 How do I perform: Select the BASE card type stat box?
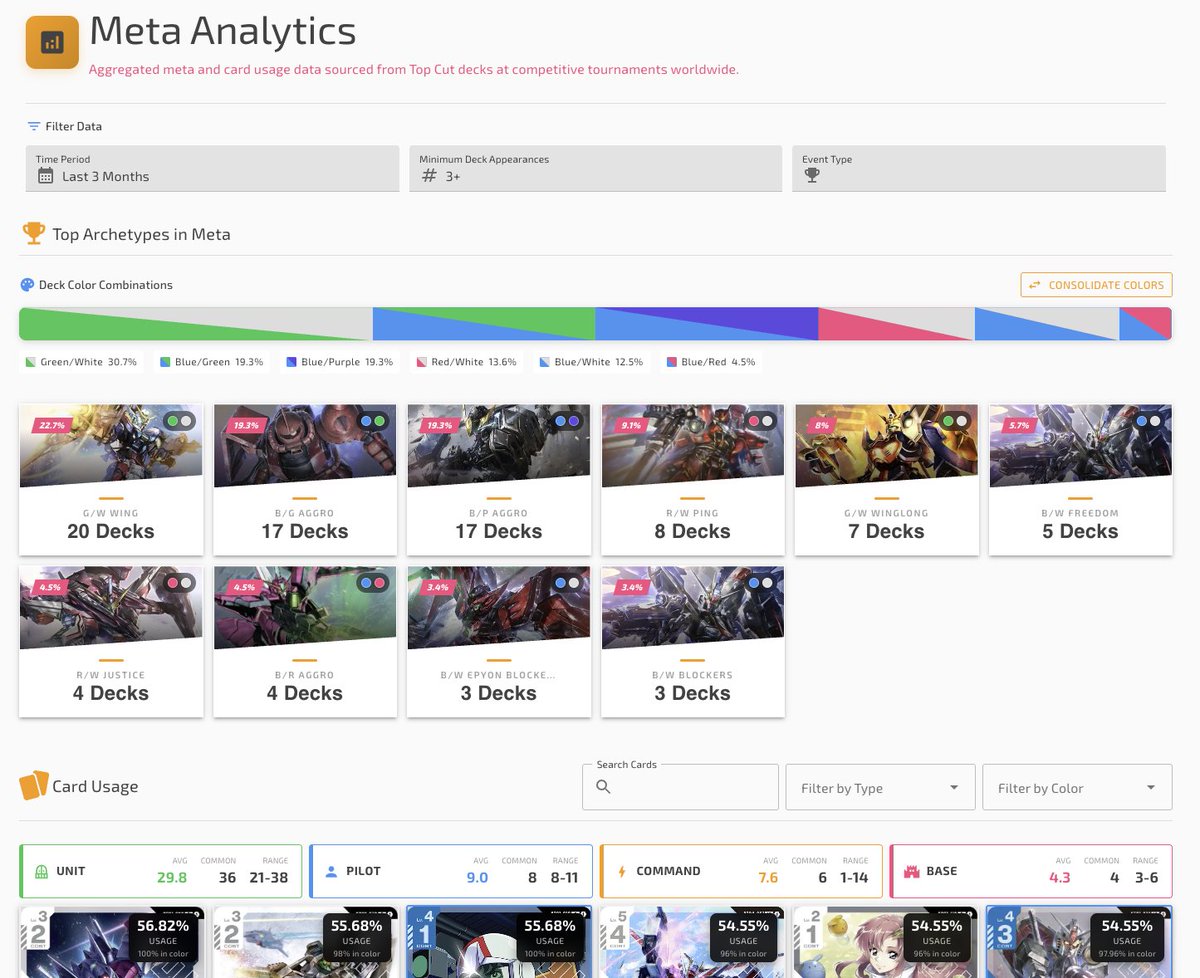[x=1031, y=871]
